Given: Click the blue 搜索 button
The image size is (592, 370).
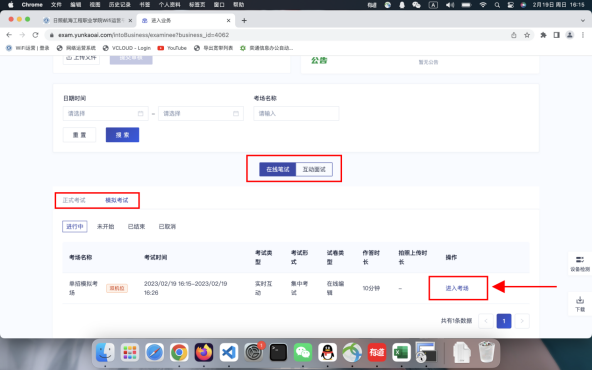Looking at the screenshot, I should (x=122, y=135).
